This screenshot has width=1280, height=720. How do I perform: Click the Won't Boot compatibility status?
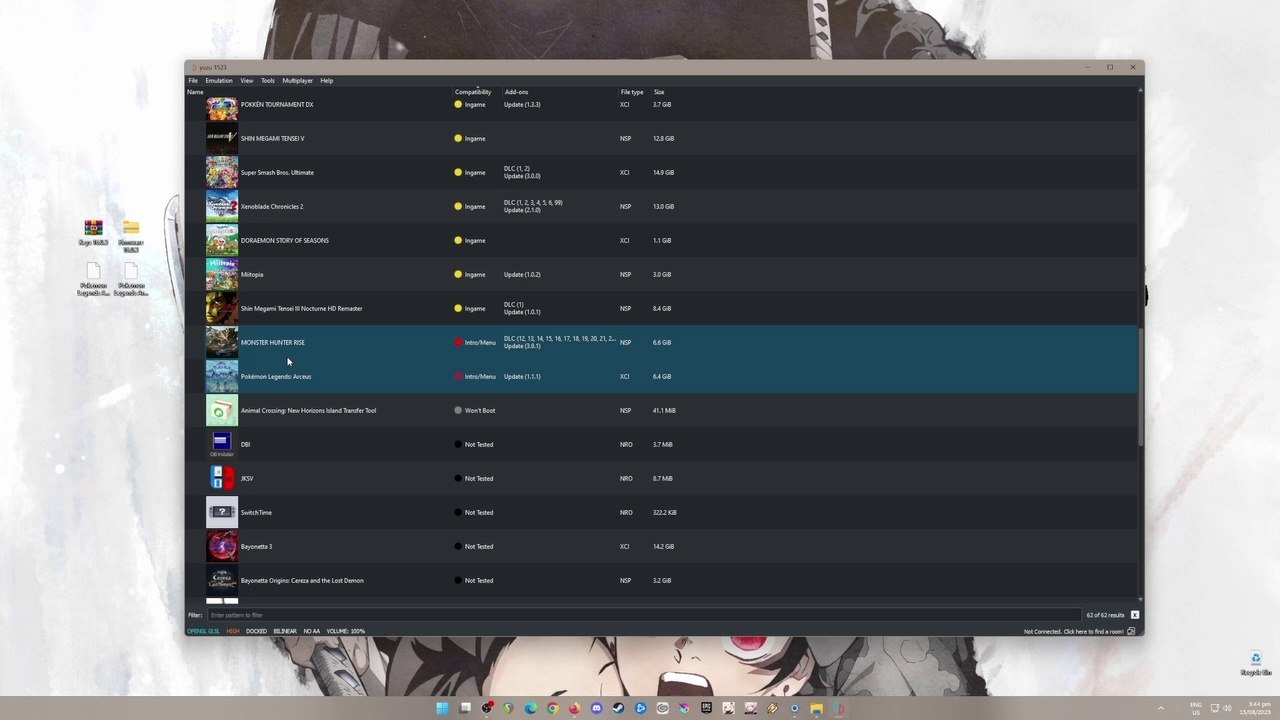click(x=475, y=411)
